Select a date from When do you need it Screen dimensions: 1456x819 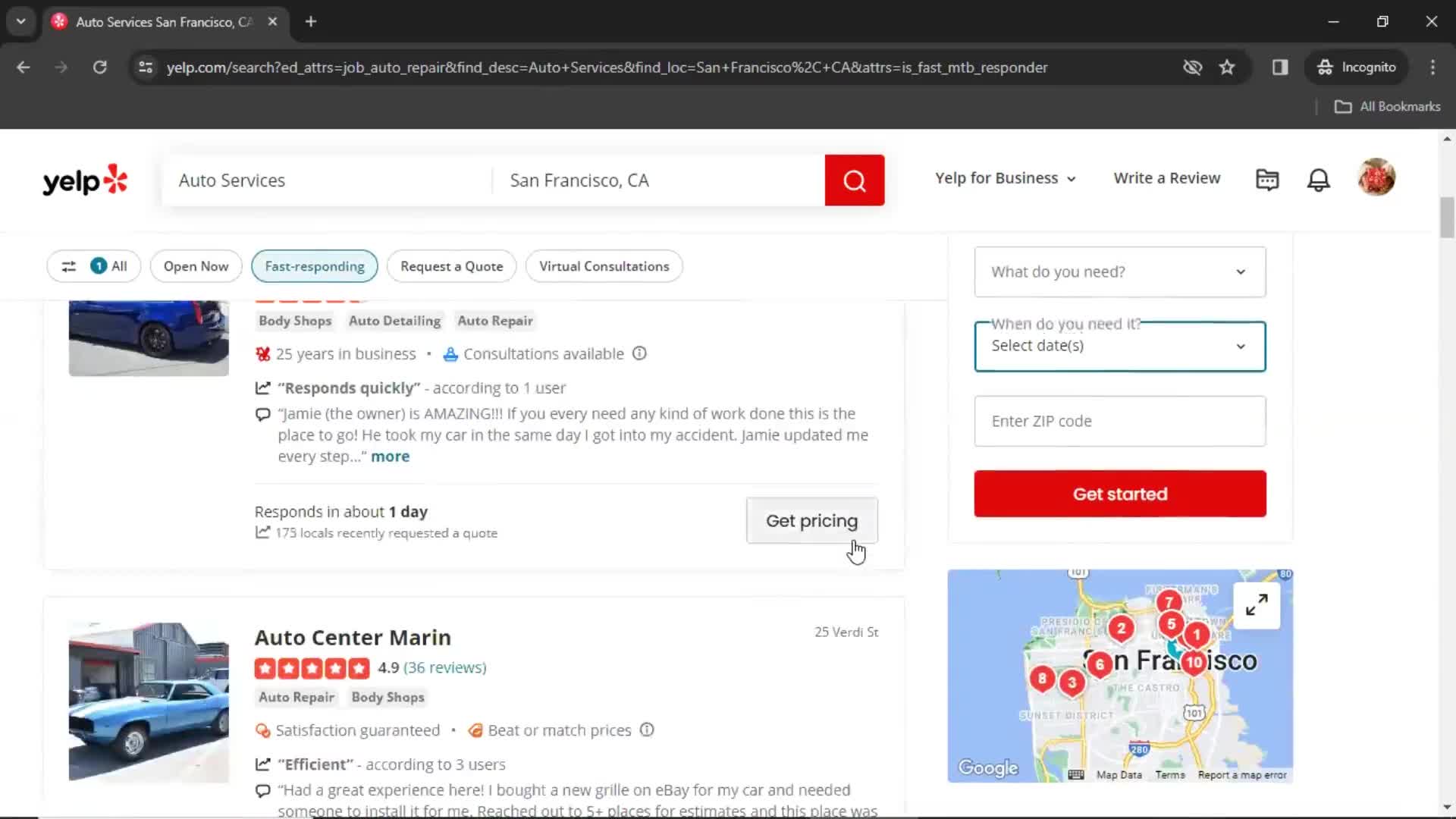(1120, 345)
